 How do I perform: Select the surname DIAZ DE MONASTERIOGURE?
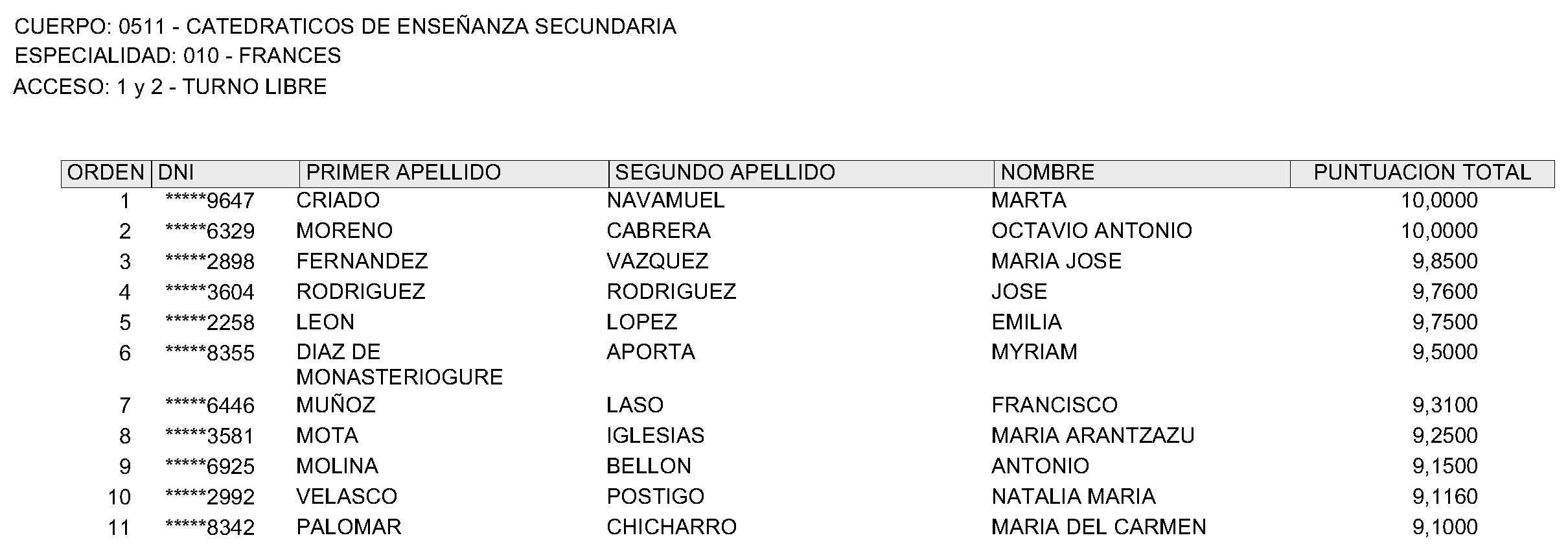399,364
